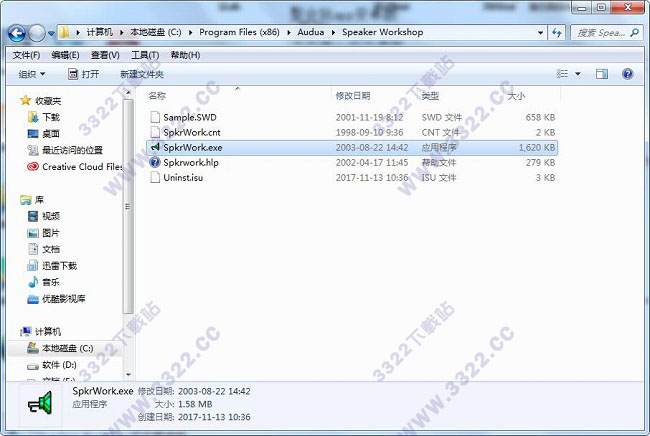650x436 pixels.
Task: Open 最近访问的位置 in sidebar
Action: pyautogui.click(x=72, y=150)
